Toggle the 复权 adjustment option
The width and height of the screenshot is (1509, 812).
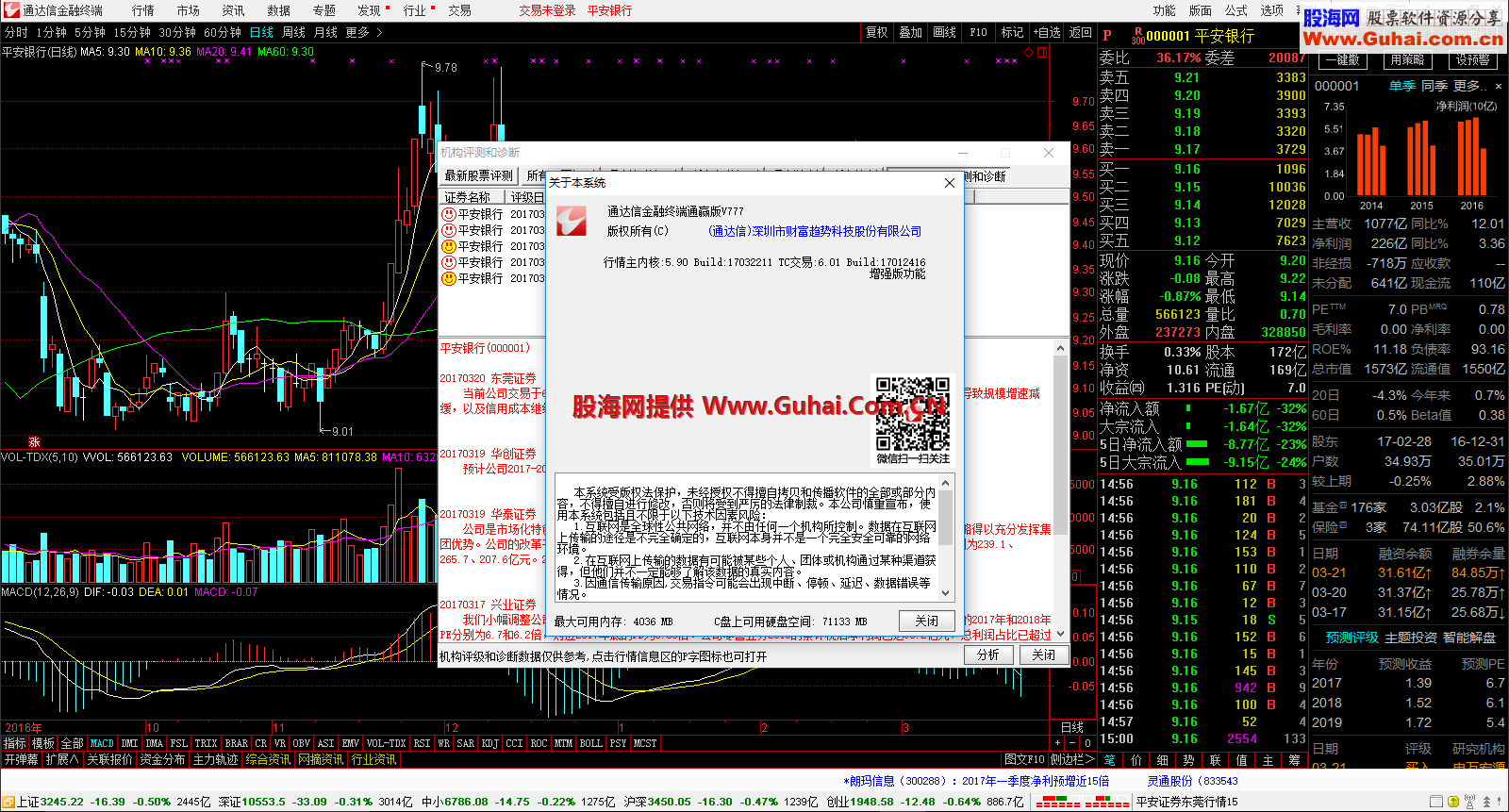877,32
